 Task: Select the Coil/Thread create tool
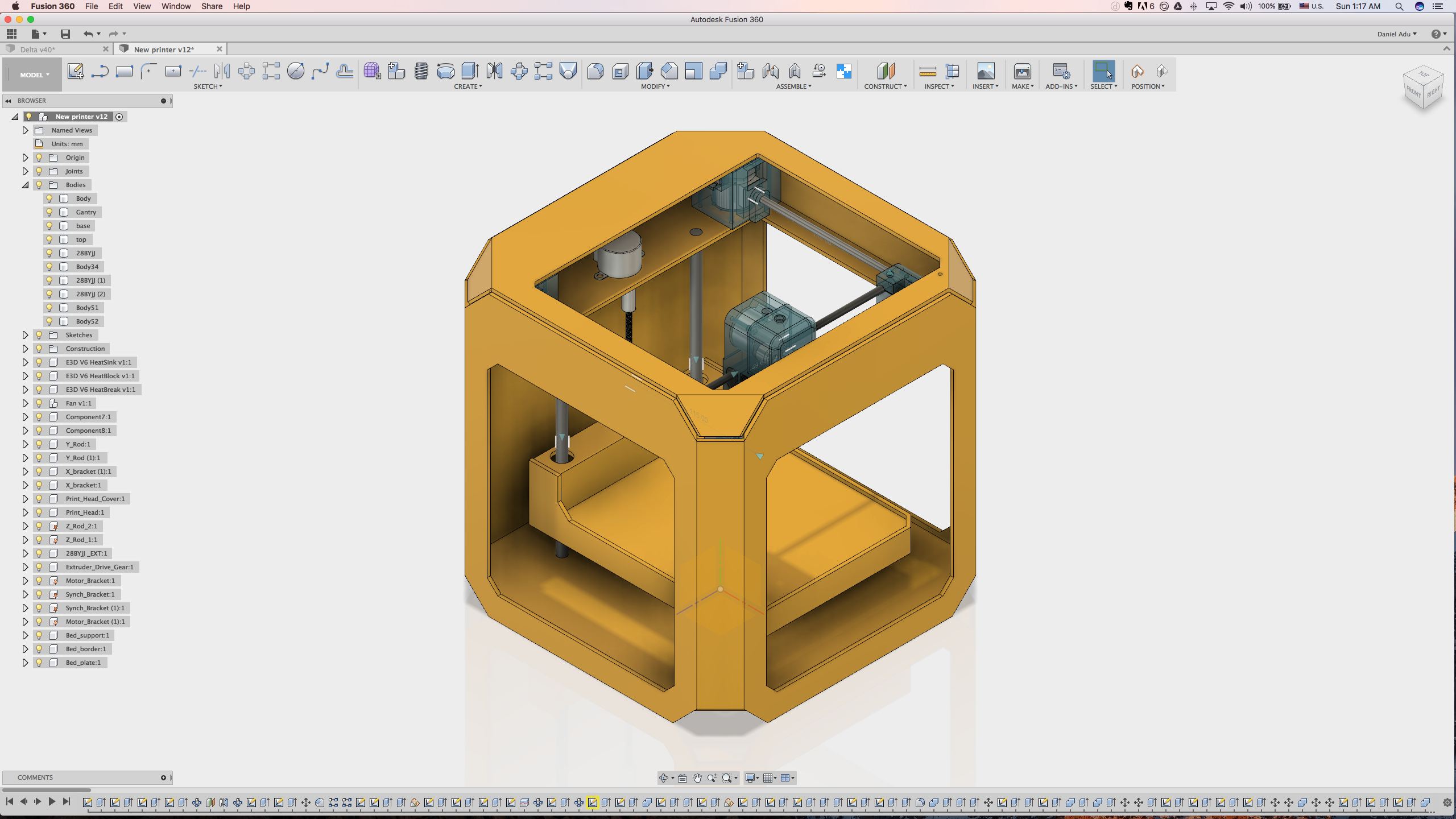pyautogui.click(x=421, y=71)
